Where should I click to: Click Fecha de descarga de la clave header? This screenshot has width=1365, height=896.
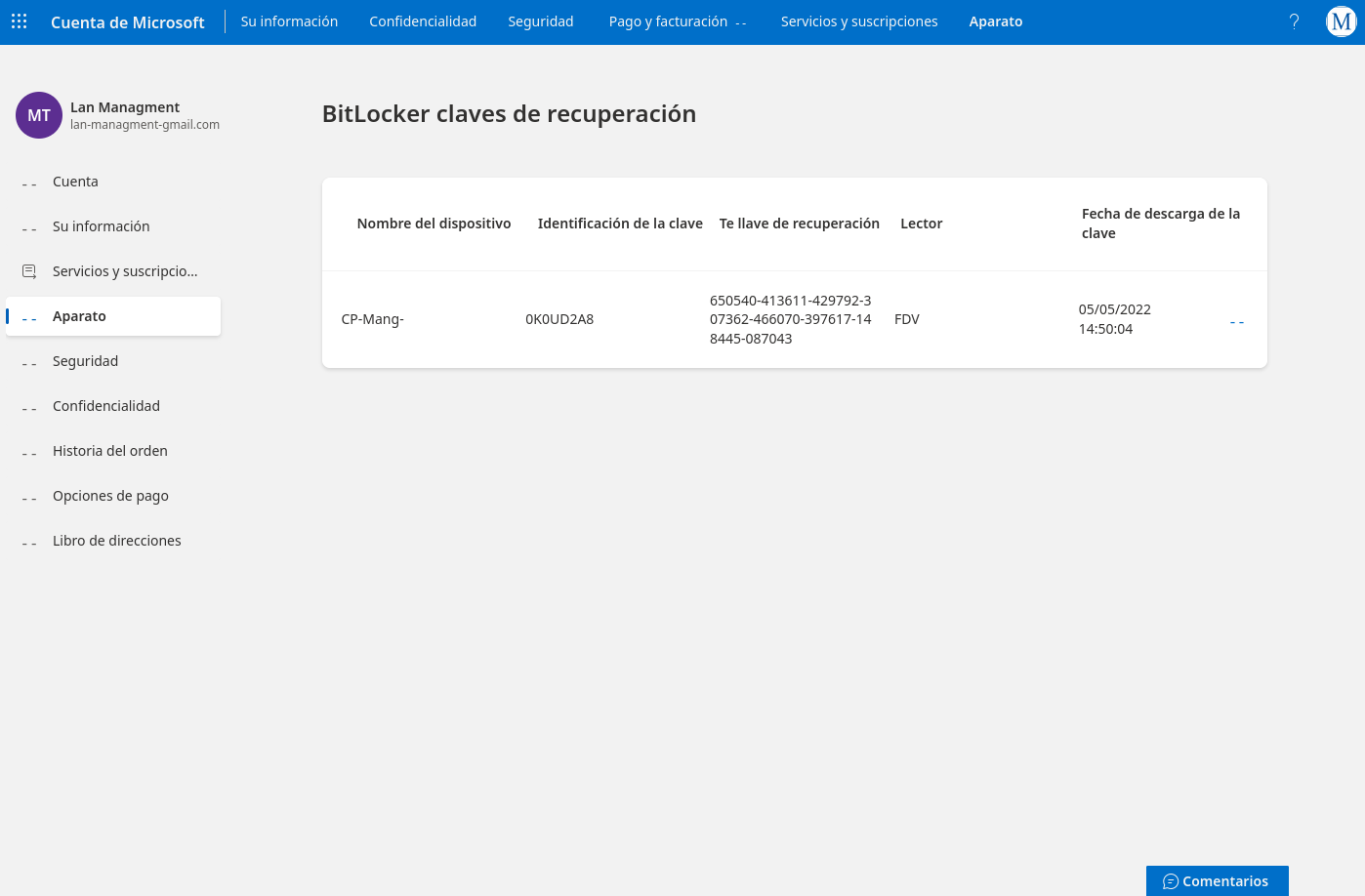tap(1161, 224)
